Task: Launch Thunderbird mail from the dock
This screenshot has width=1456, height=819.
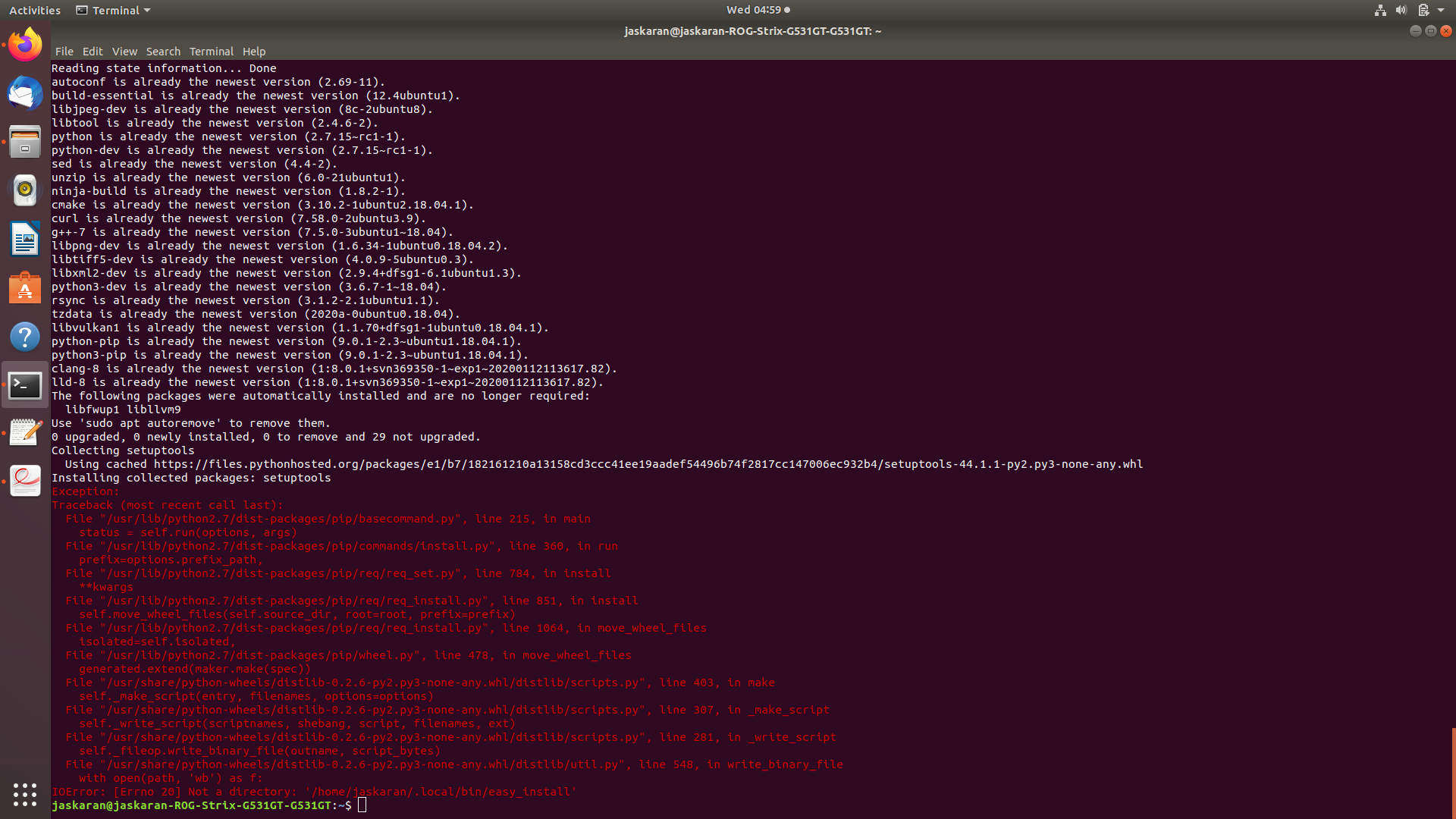Action: pyautogui.click(x=25, y=93)
